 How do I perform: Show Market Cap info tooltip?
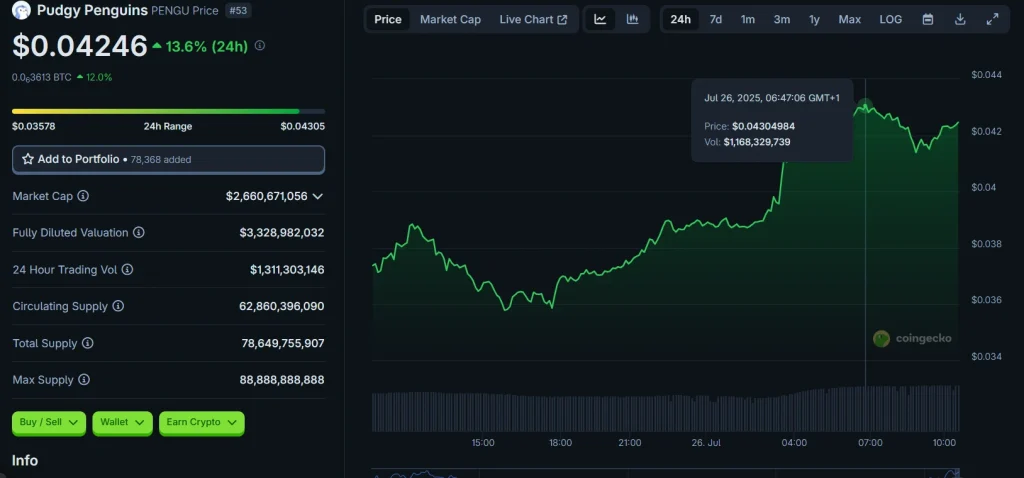coord(84,196)
